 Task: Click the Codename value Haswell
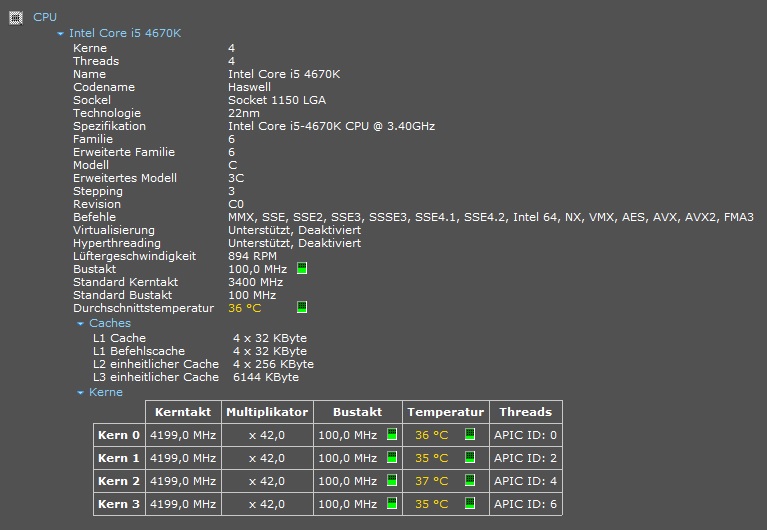coord(249,87)
